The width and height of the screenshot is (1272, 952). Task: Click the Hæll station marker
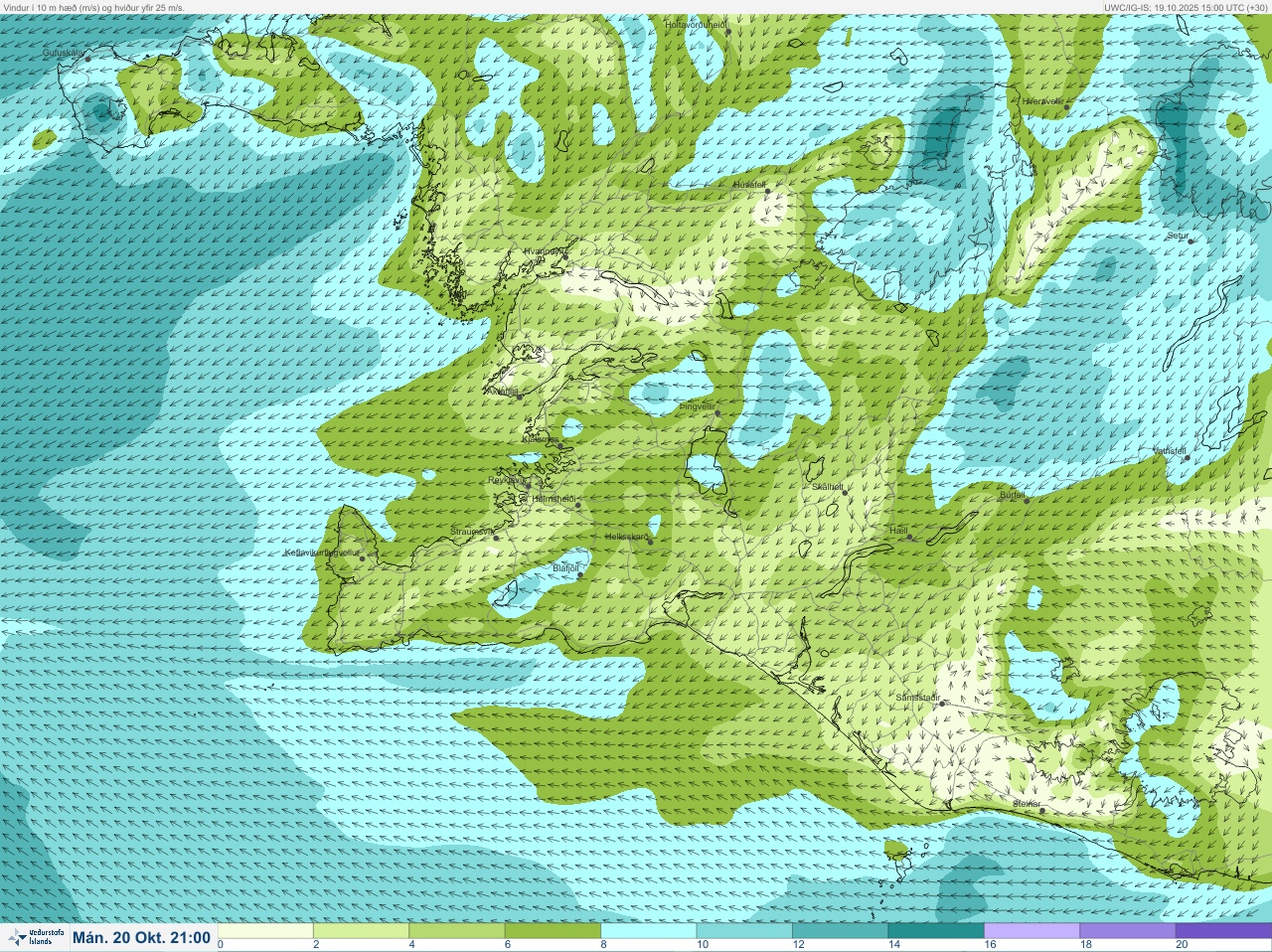tap(909, 538)
